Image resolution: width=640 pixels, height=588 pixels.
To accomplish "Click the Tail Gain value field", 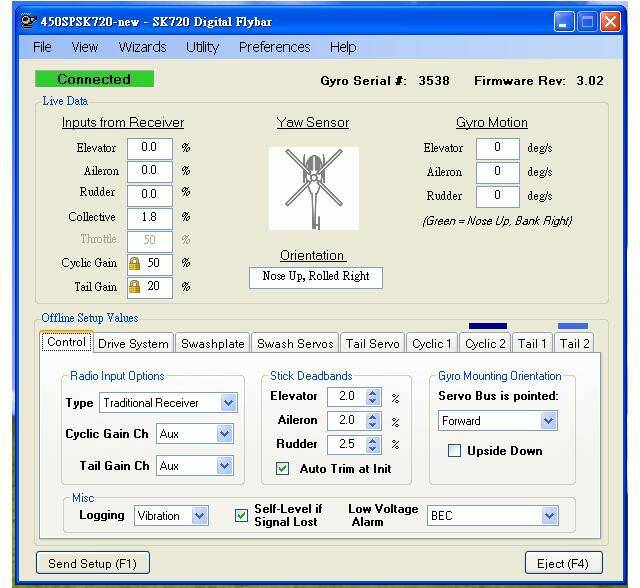I will 149,287.
